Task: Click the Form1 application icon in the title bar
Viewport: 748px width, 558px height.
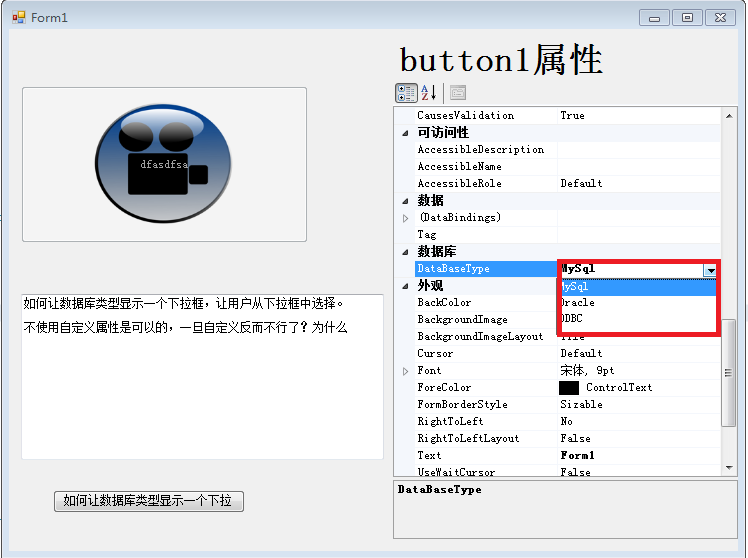Action: (x=19, y=18)
